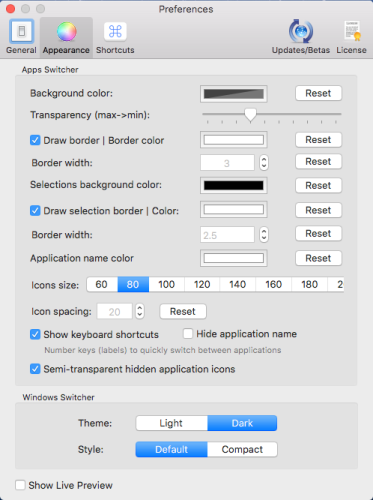373x500 pixels.
Task: Reset the Icon spacing value
Action: tap(183, 312)
